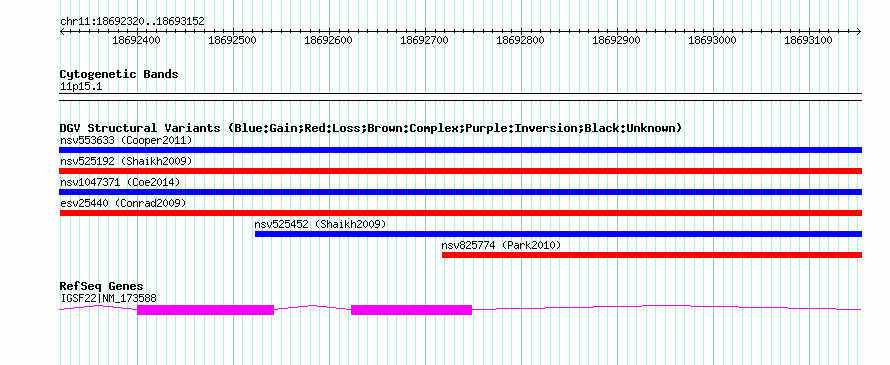Select the nsv1047371 (Coe2014) blue variant bar
Image resolution: width=890 pixels, height=365 pixels.
click(x=461, y=192)
